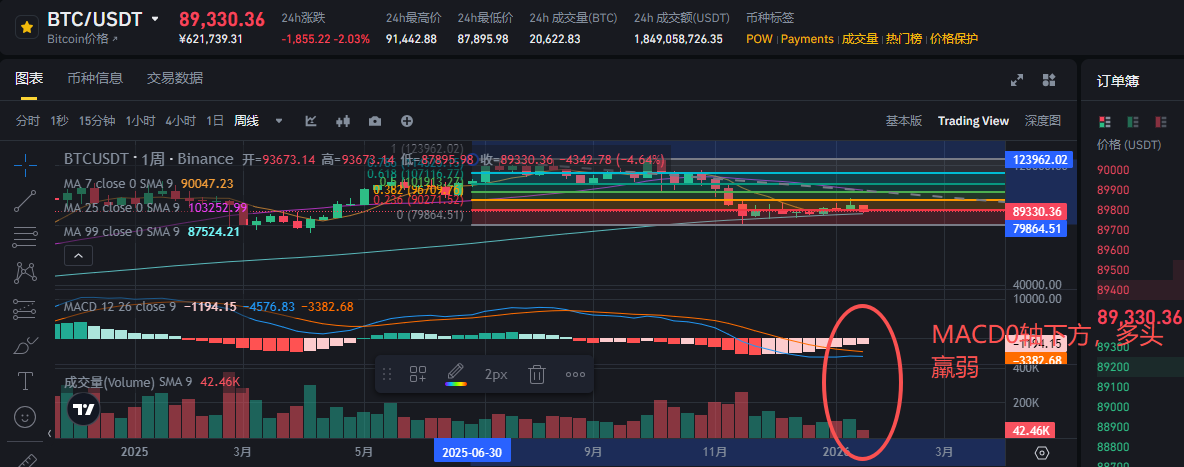The width and height of the screenshot is (1184, 467).
Task: Open the technical indicators icon
Action: 311,121
